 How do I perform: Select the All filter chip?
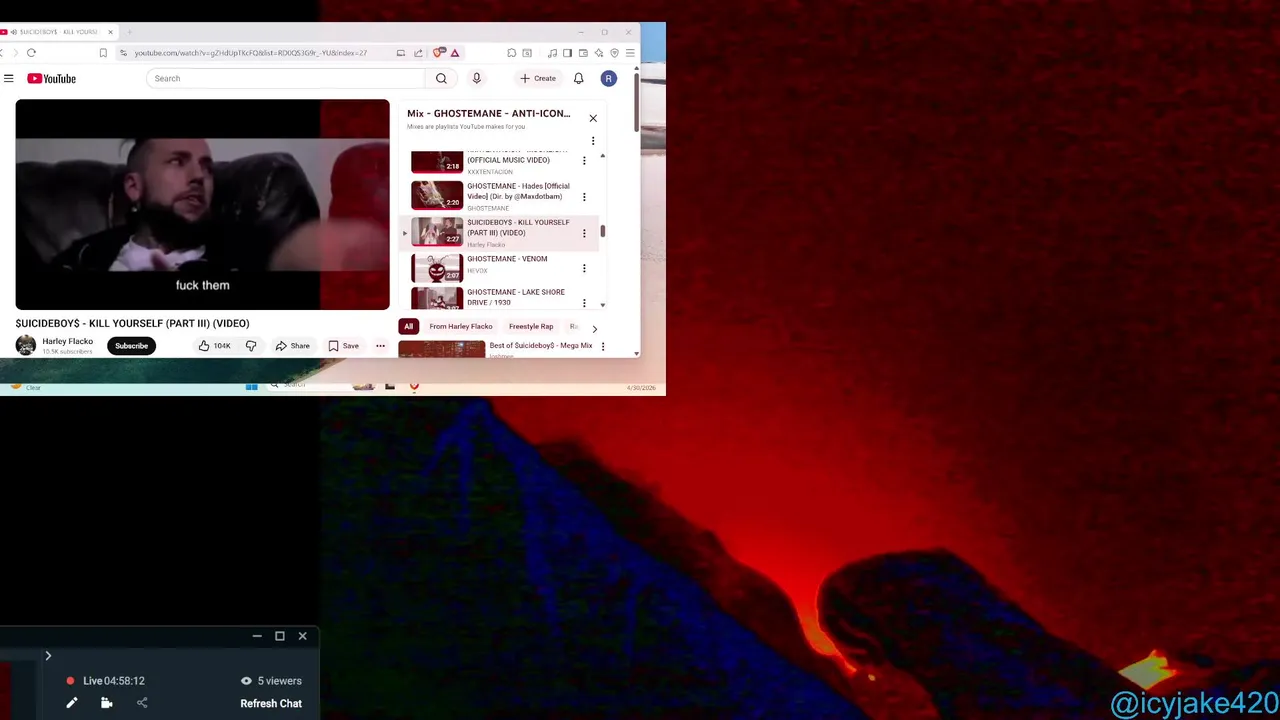coord(408,326)
